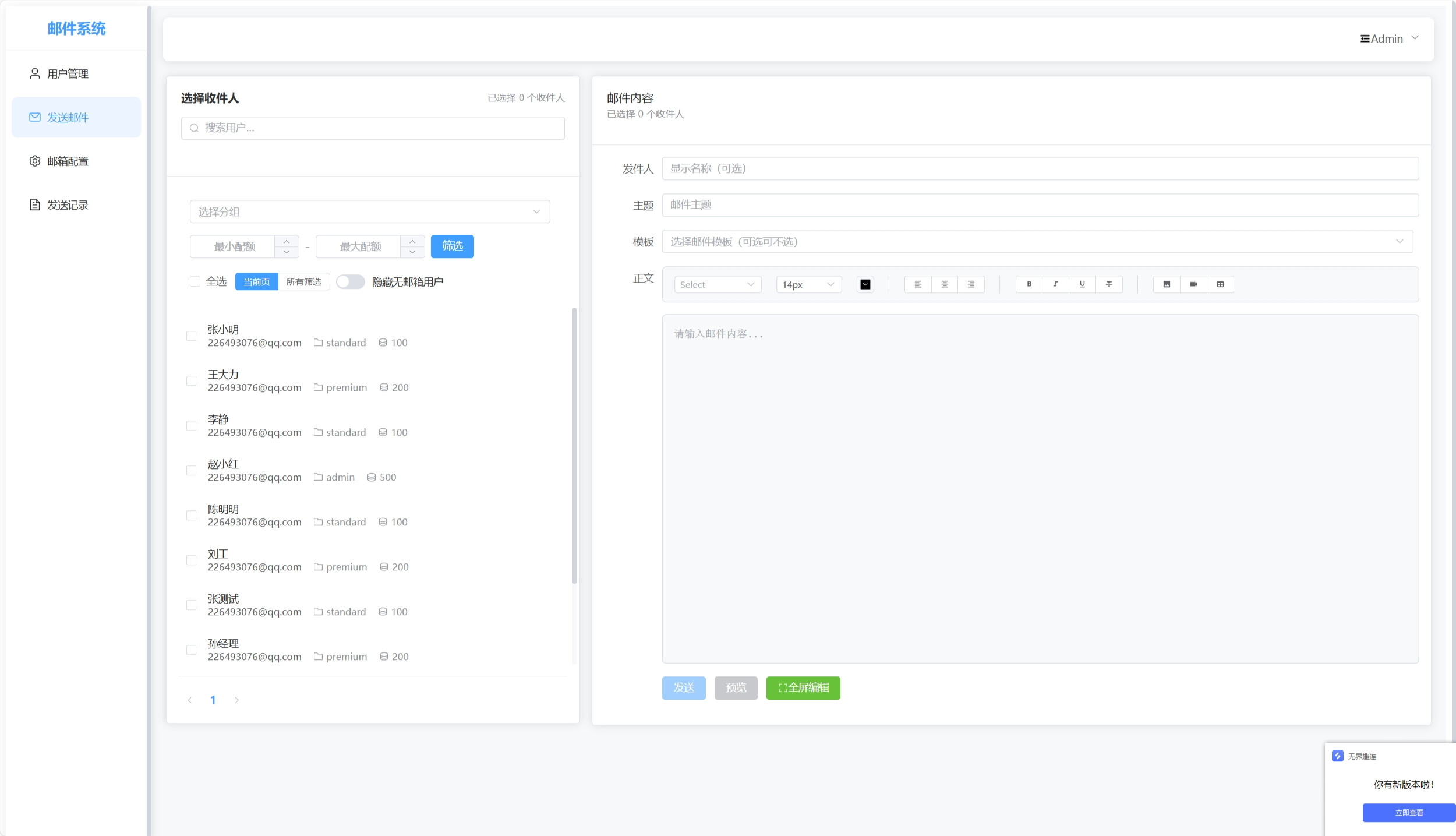
Task: Toggle the 隐藏无邮箱用户 switch
Action: [x=351, y=282]
